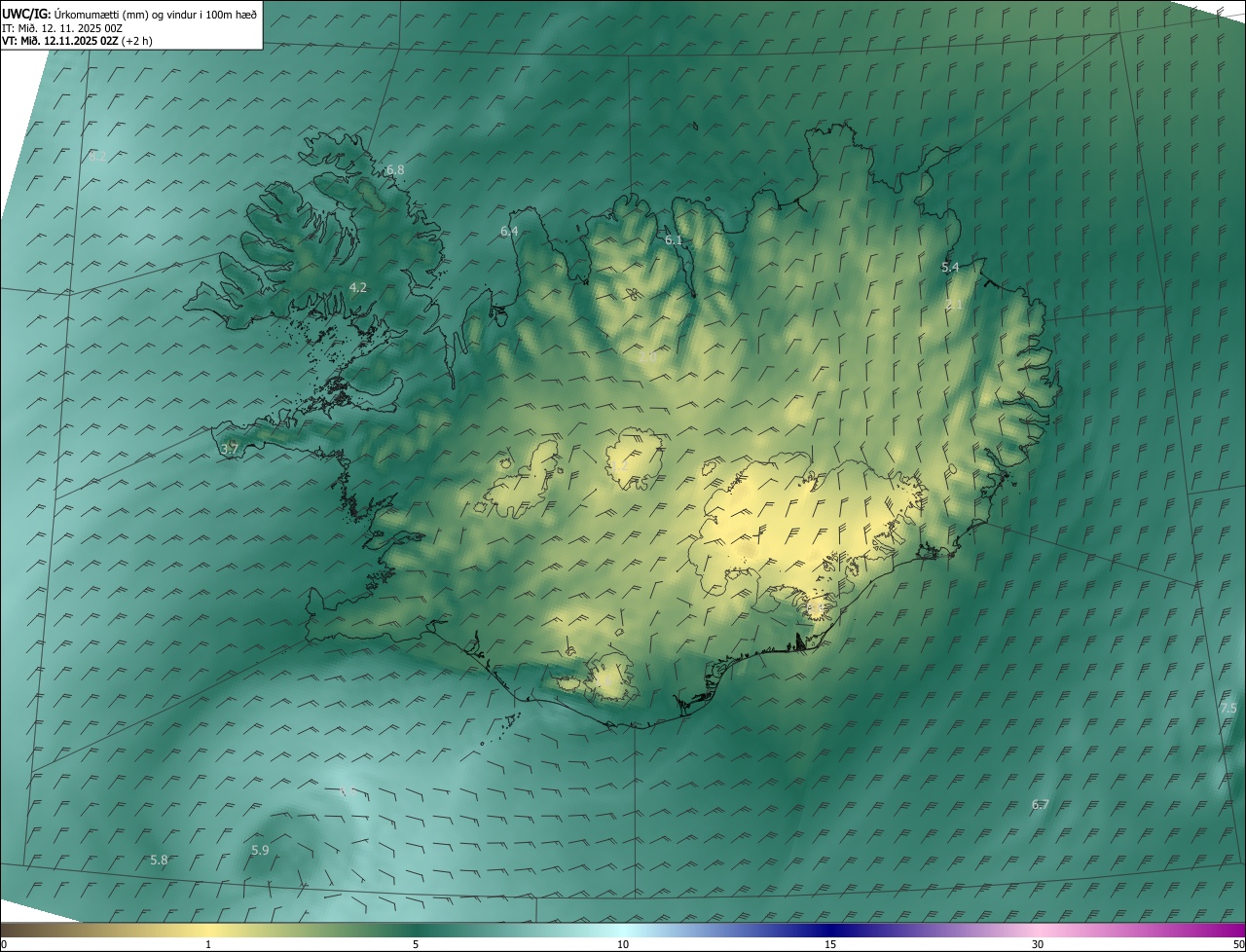Image resolution: width=1246 pixels, height=952 pixels.
Task: Click the 6.7 value label in the southeast sea
Action: point(1040,804)
